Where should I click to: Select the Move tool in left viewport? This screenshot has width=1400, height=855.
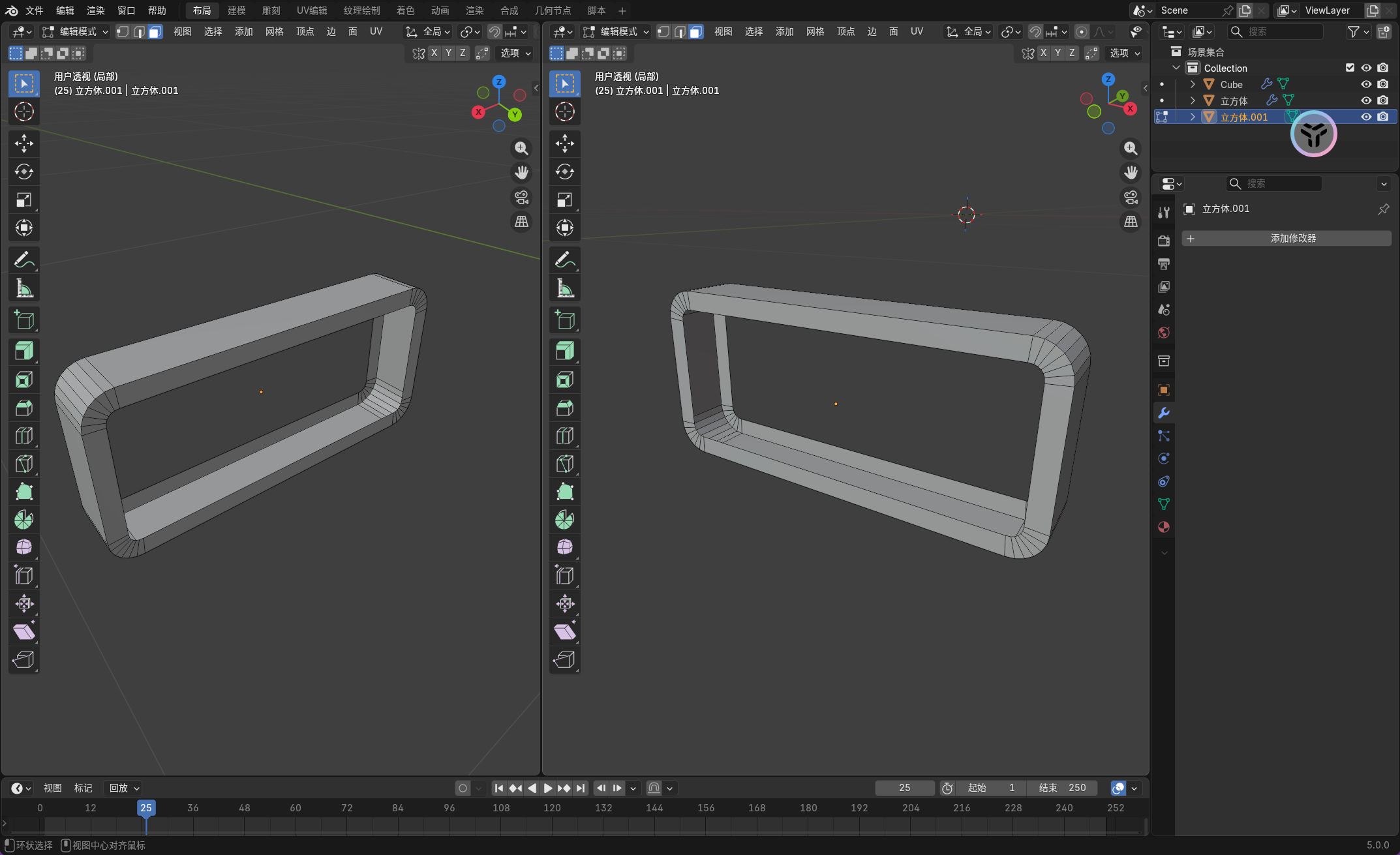(x=24, y=143)
